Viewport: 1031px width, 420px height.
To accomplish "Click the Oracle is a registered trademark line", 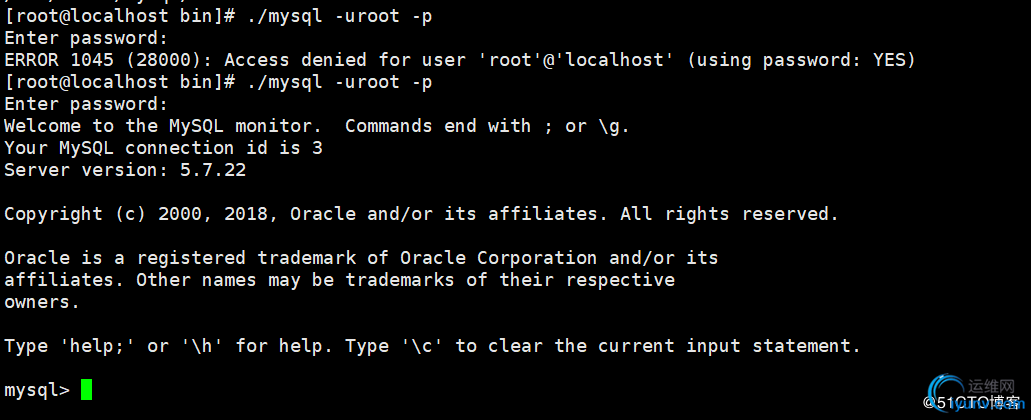I will tap(361, 258).
